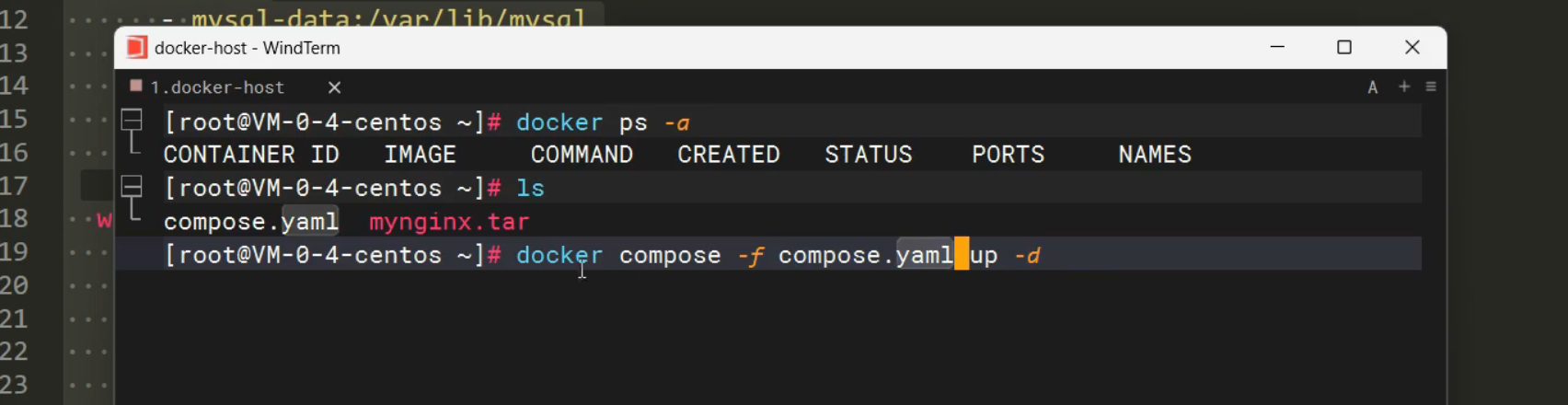The image size is (1568, 405).
Task: Close the WindTerm window
Action: click(x=1412, y=47)
